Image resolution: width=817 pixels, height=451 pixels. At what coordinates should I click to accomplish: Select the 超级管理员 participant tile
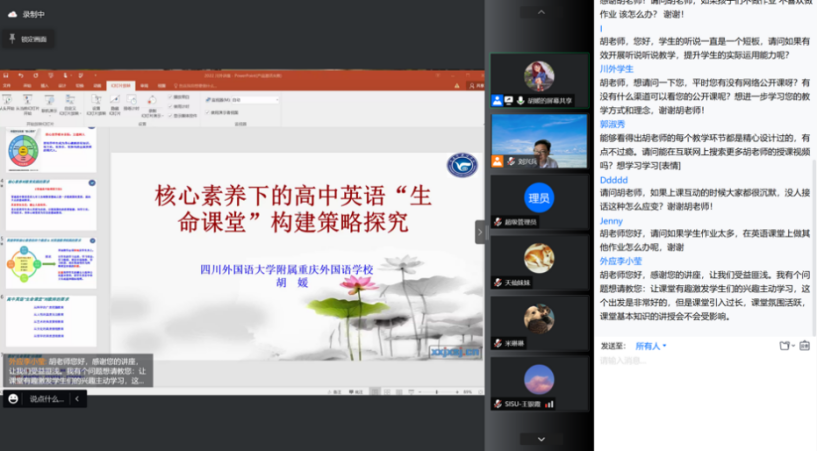coord(539,198)
